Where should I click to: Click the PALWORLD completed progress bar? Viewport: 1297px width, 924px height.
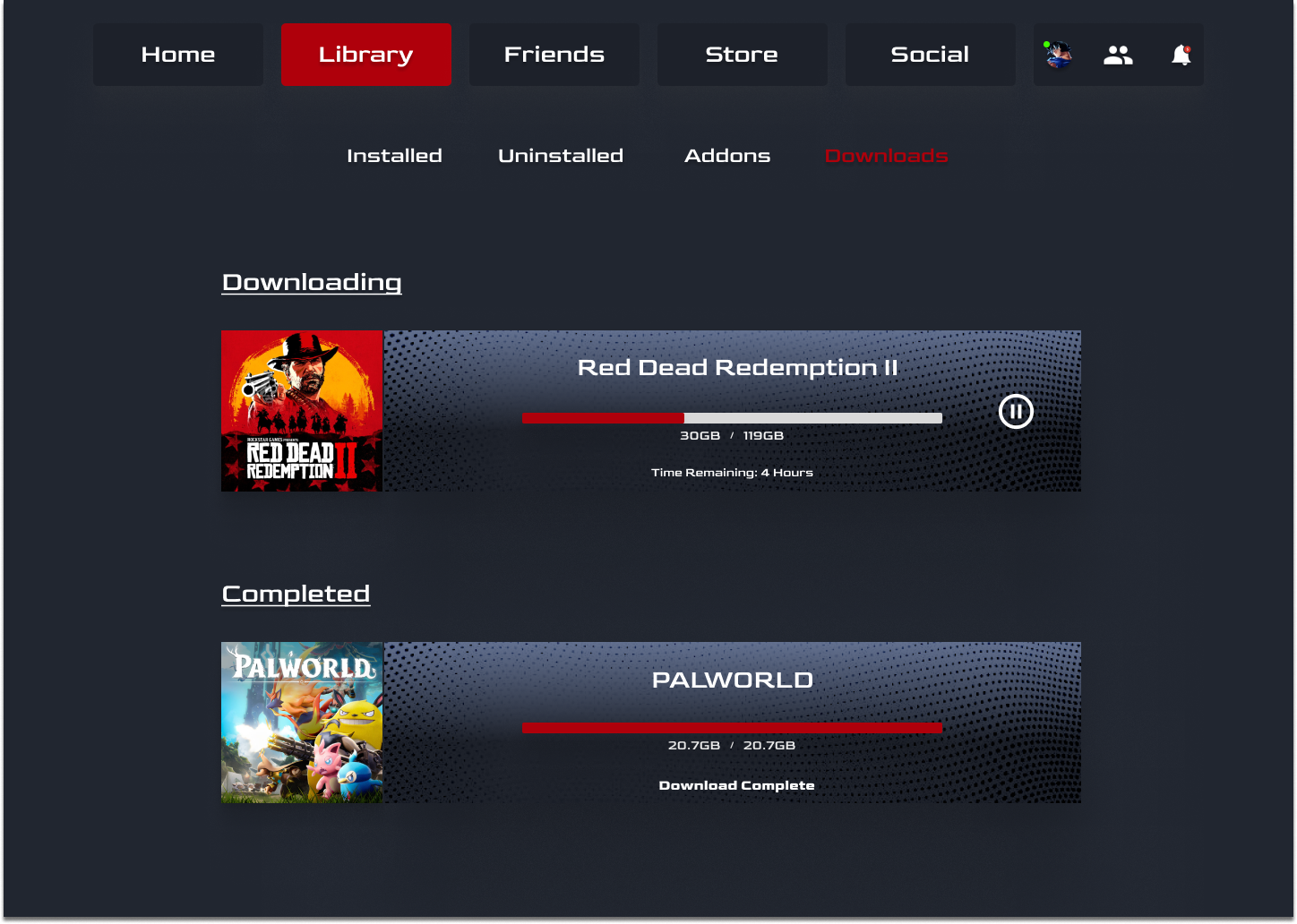tap(732, 729)
